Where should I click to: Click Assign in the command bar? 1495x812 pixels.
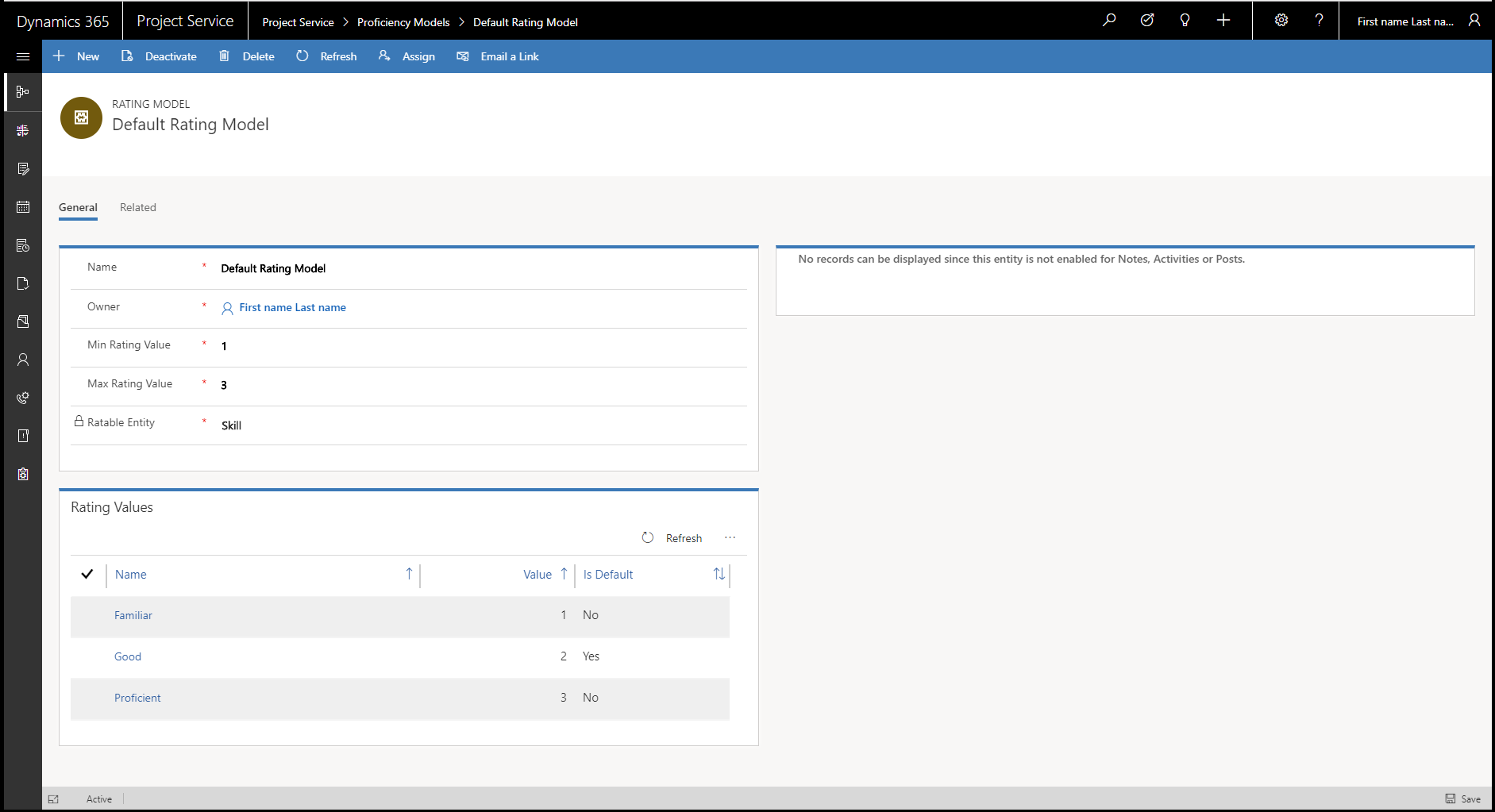(407, 56)
